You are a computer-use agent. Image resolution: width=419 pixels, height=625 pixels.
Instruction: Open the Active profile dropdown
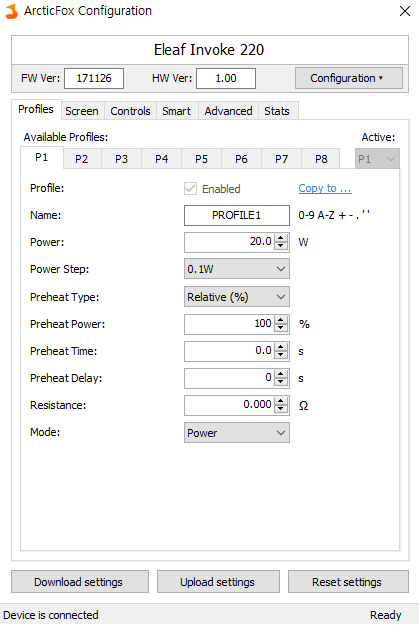377,159
